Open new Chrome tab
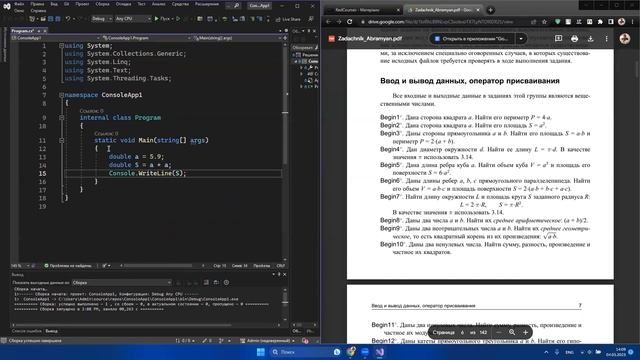Screen dimensions: 640x360 coord(490,10)
